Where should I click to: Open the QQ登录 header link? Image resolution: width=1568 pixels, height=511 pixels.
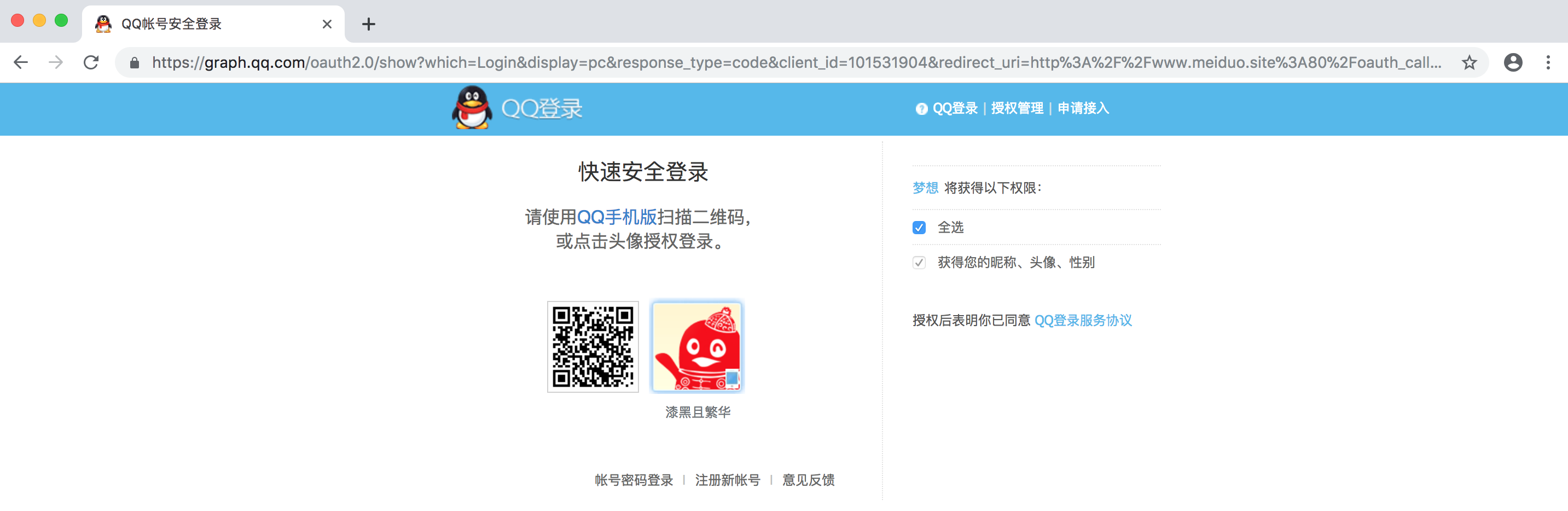(955, 108)
